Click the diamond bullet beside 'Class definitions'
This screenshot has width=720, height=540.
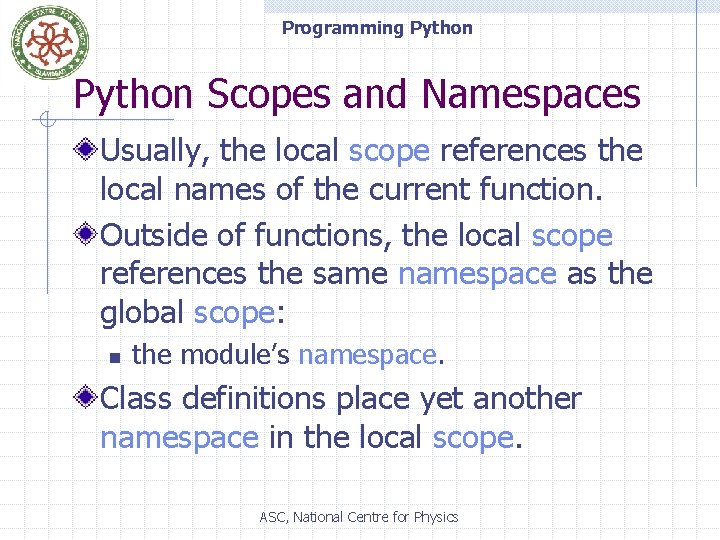[85, 397]
